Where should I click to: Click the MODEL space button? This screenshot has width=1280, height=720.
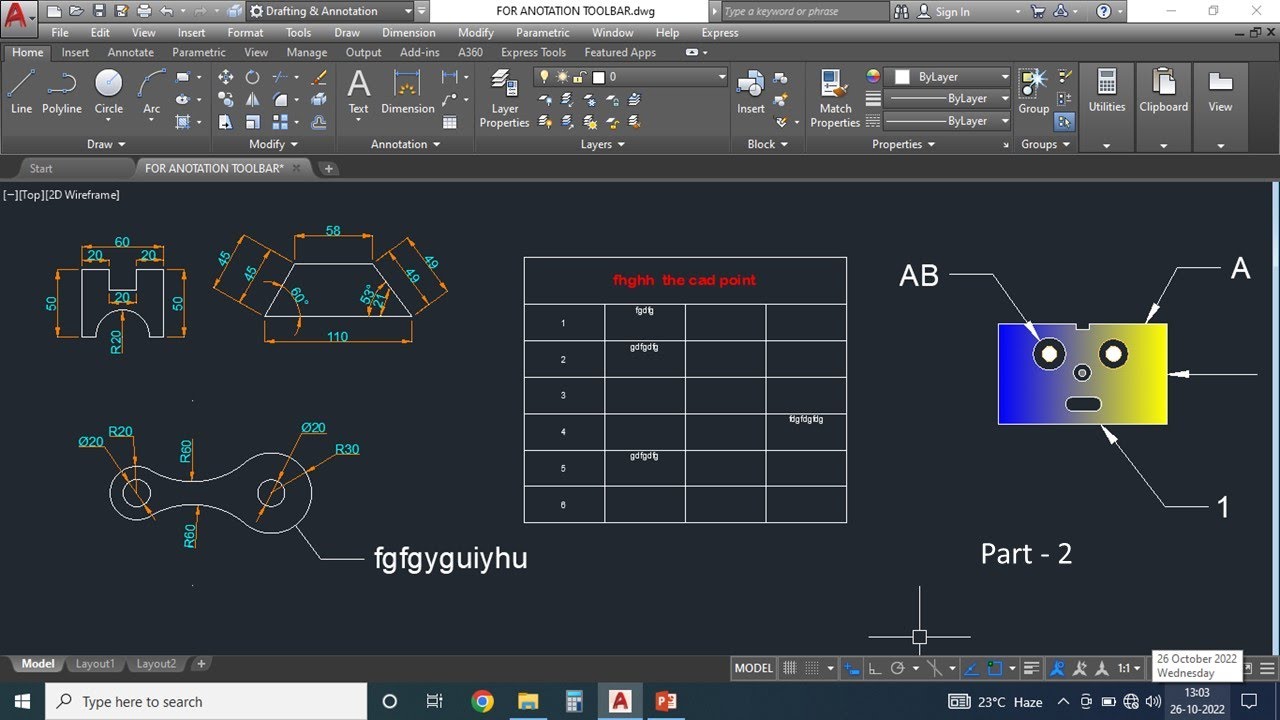754,668
